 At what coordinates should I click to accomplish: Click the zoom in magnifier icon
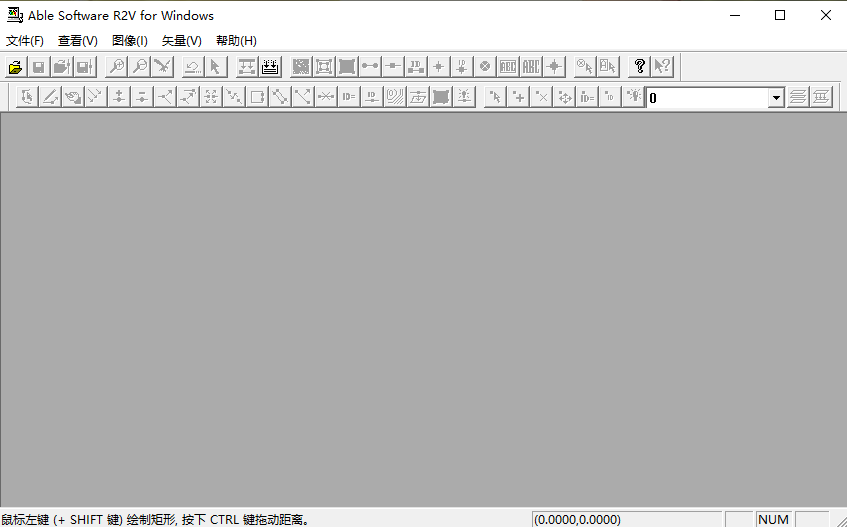pos(117,66)
